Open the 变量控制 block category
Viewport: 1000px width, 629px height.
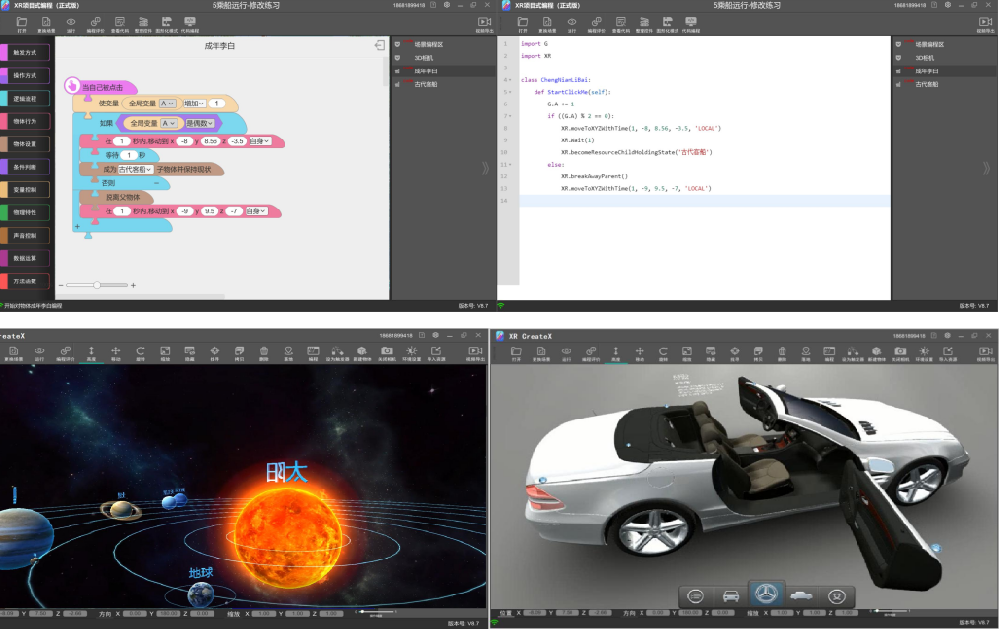coord(25,189)
